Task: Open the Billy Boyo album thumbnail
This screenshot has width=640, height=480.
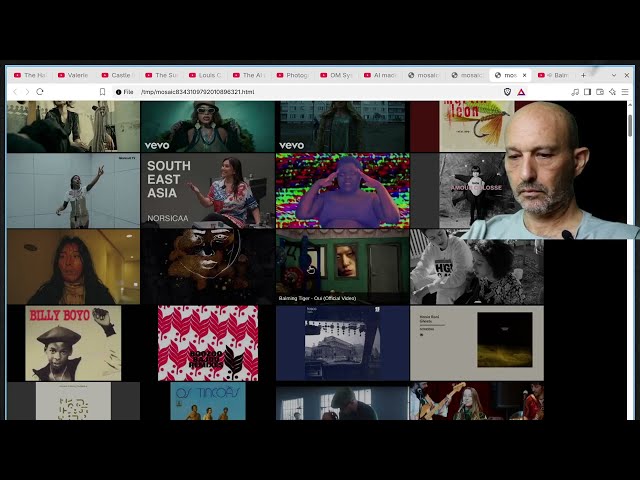Action: [73, 343]
